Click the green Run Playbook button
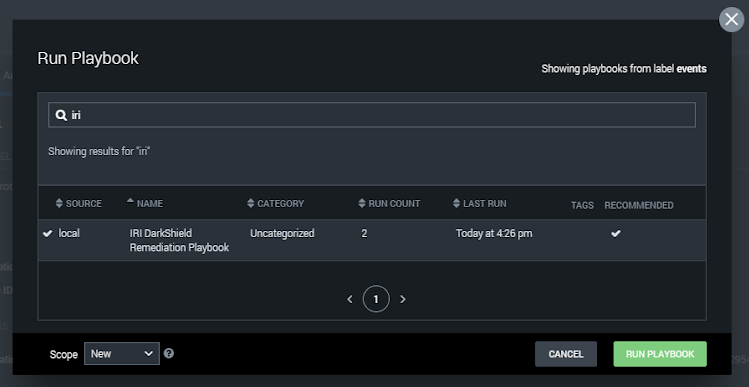 (660, 354)
